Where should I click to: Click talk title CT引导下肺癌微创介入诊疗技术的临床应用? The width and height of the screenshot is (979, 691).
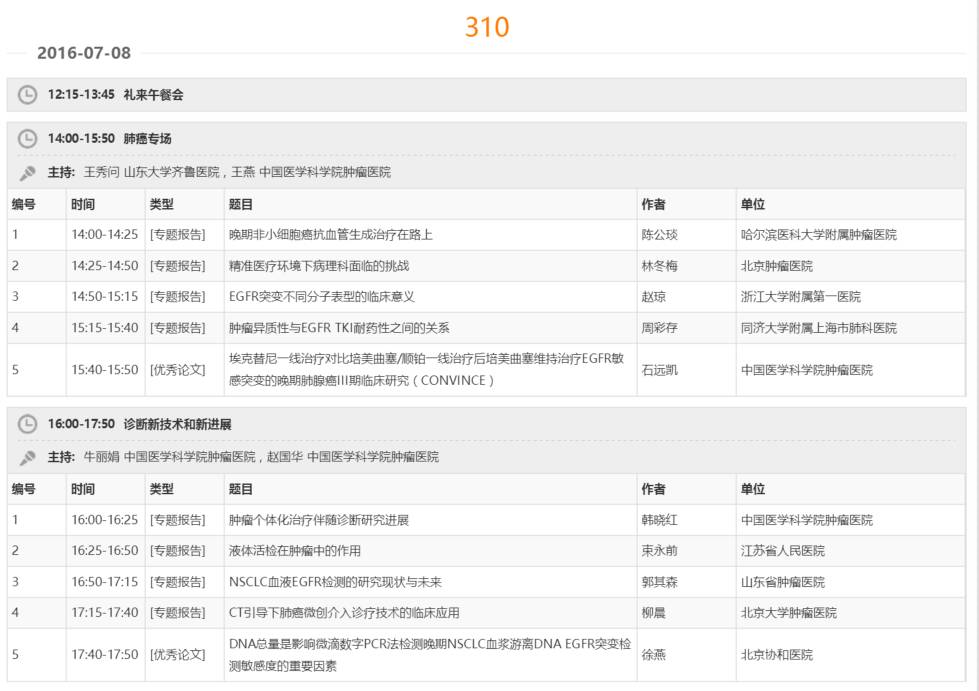coord(344,612)
